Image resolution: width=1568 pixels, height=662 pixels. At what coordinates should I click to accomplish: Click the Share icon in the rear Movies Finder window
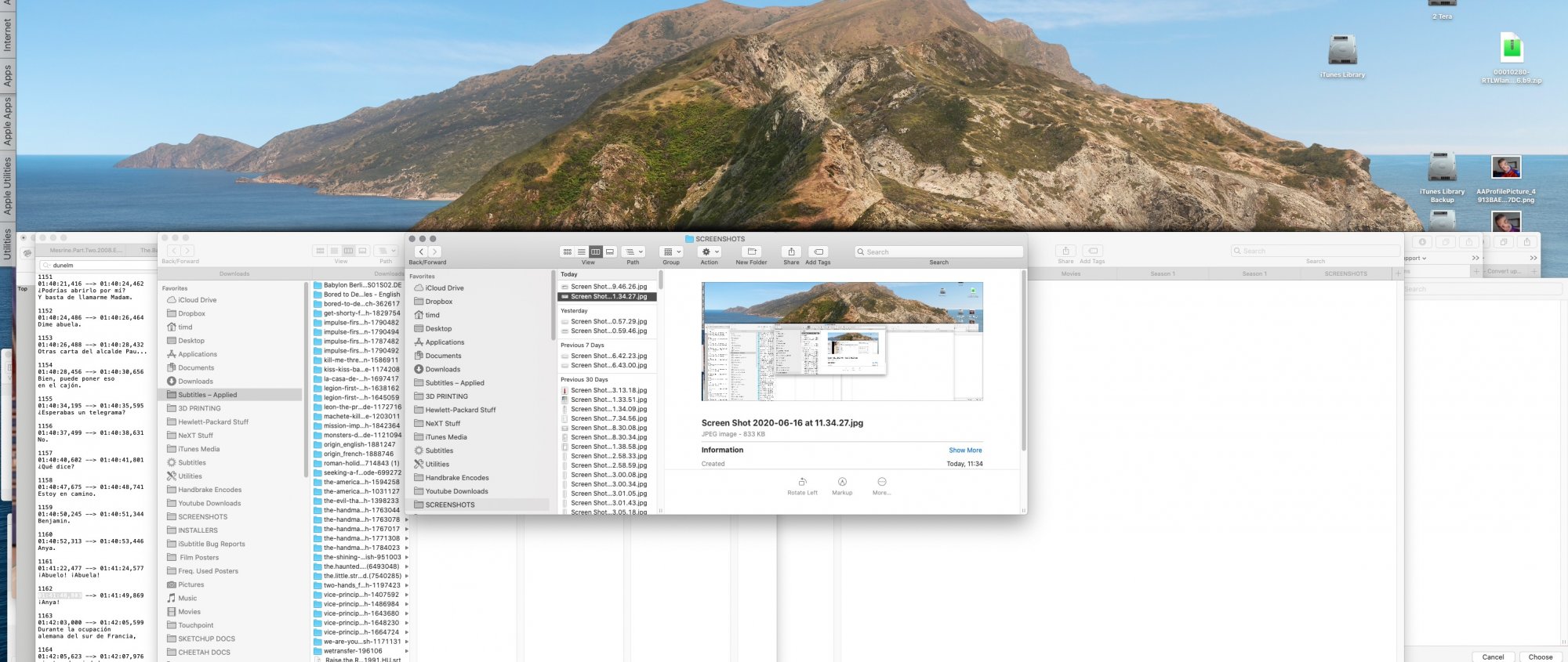click(x=1065, y=251)
